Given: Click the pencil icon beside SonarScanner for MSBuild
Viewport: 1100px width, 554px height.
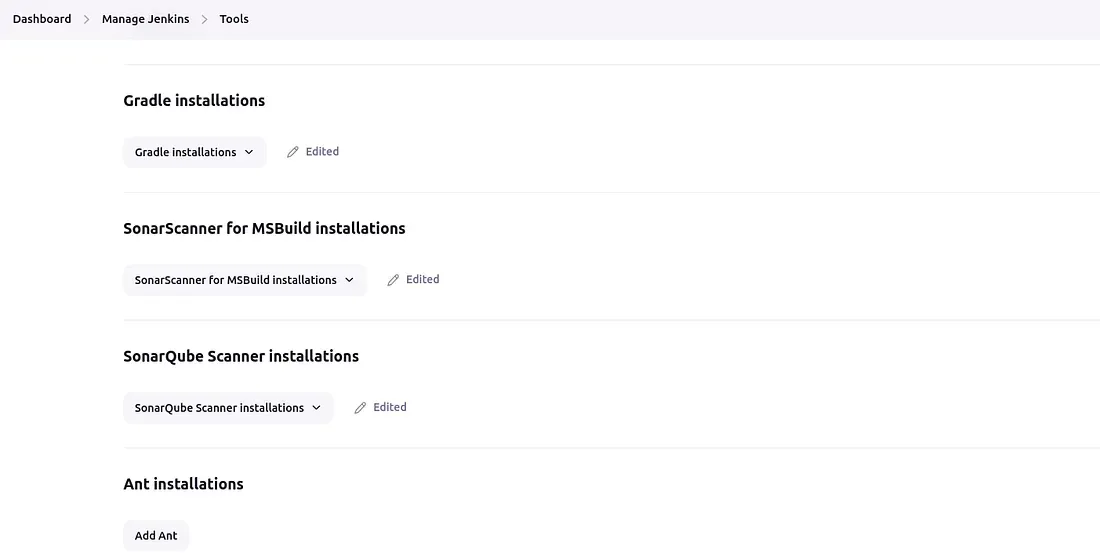Looking at the screenshot, I should click(393, 280).
